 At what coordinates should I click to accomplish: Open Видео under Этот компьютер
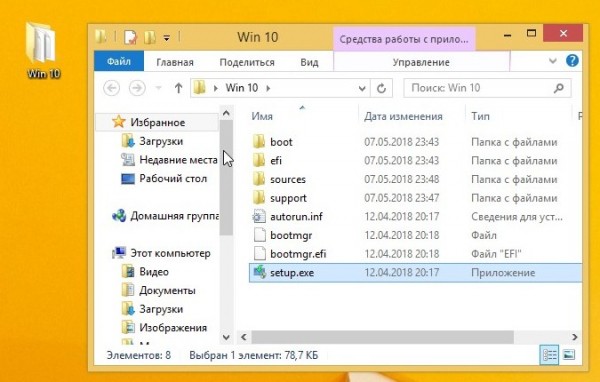click(x=145, y=272)
